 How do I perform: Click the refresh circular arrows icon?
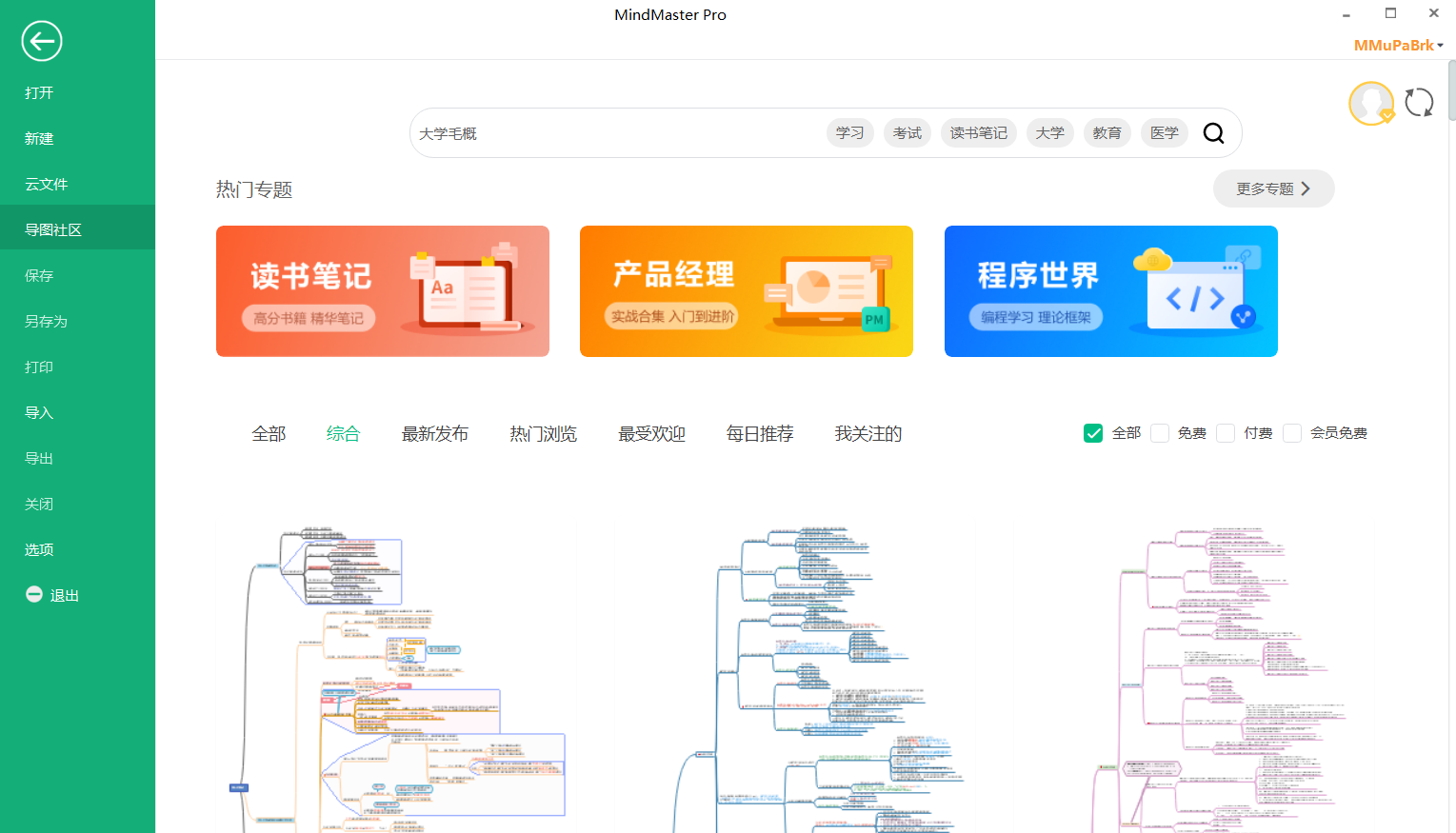(x=1419, y=102)
